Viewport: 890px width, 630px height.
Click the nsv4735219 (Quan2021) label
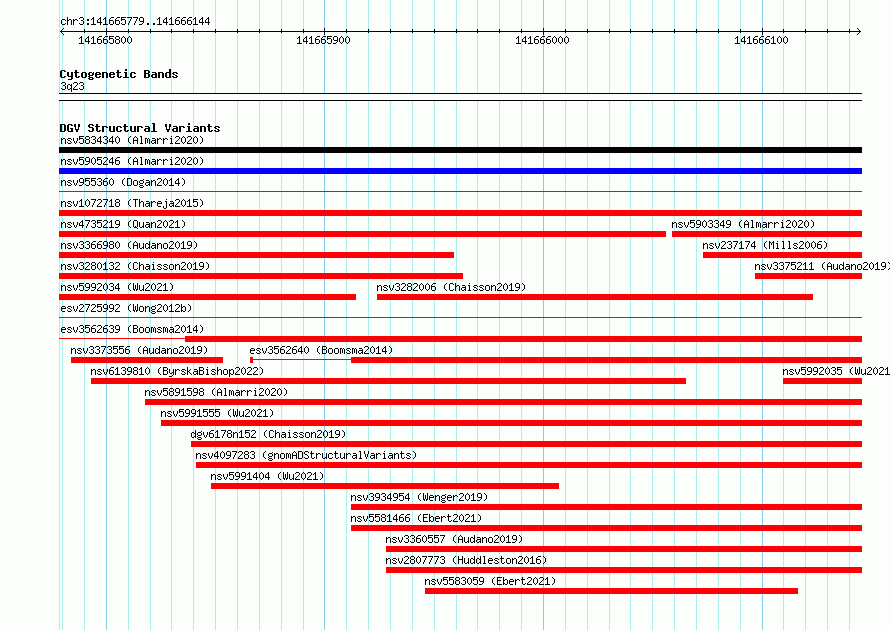click(x=123, y=224)
